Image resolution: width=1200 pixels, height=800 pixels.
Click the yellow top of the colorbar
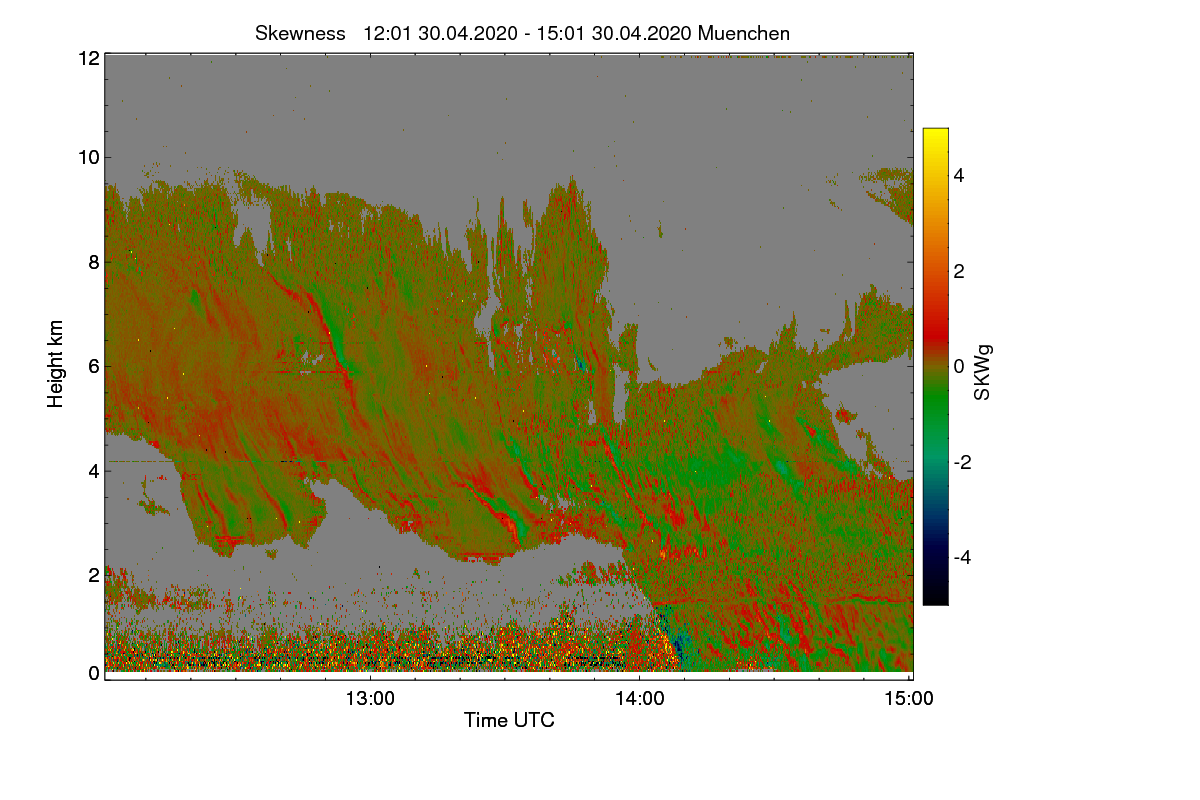(x=935, y=134)
